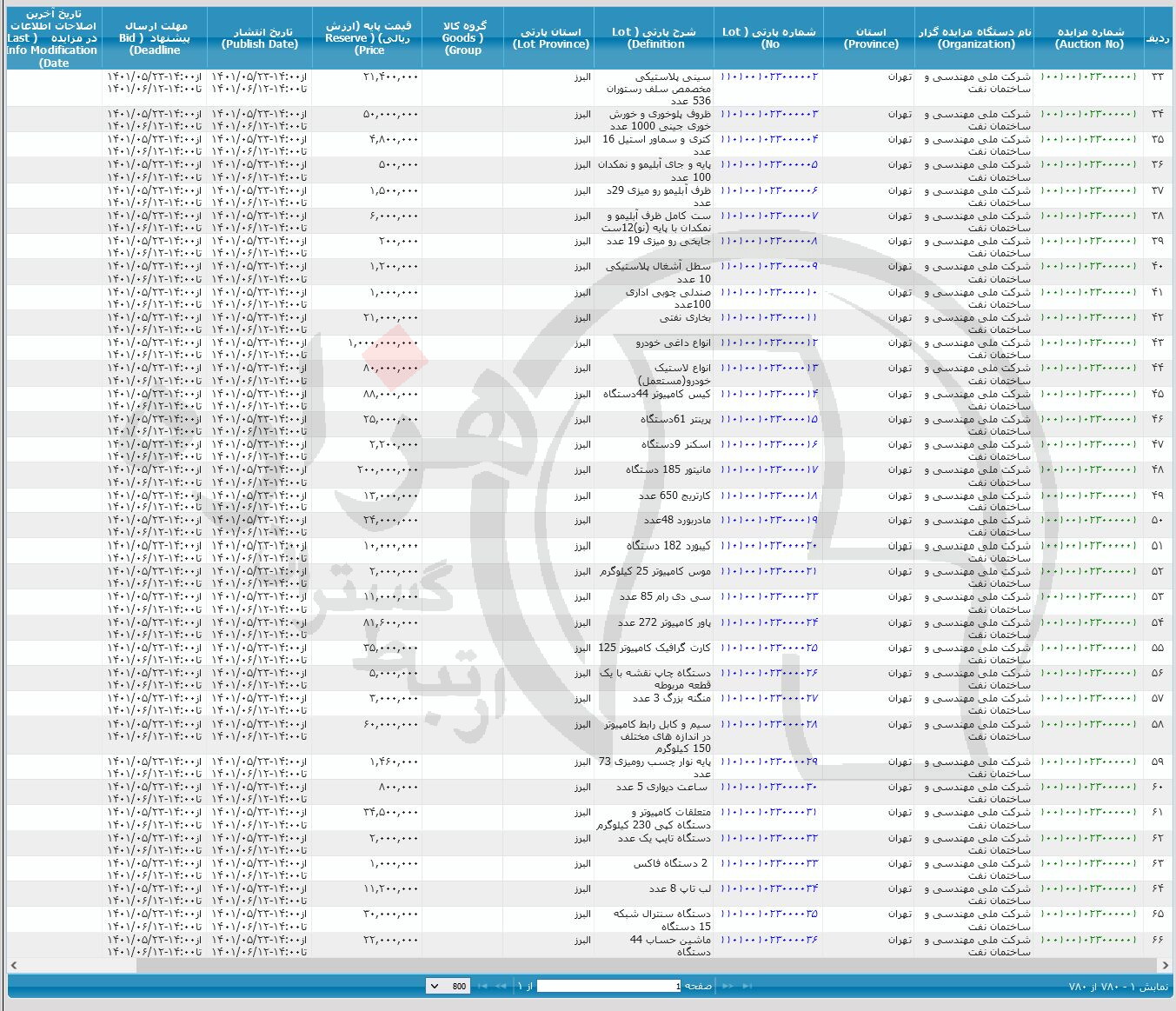This screenshot has width=1176, height=1011.
Task: Open auction number link in row ۴۰
Action: (x=1089, y=267)
